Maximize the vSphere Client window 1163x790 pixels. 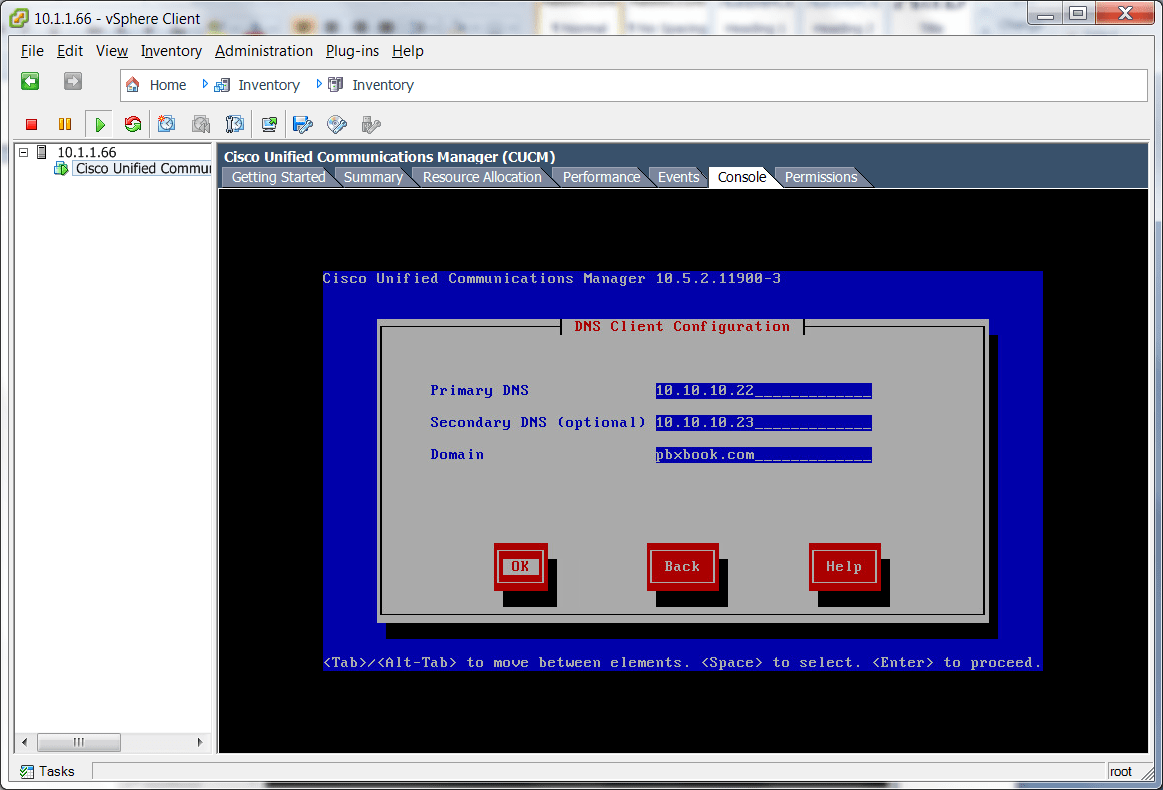(1078, 13)
